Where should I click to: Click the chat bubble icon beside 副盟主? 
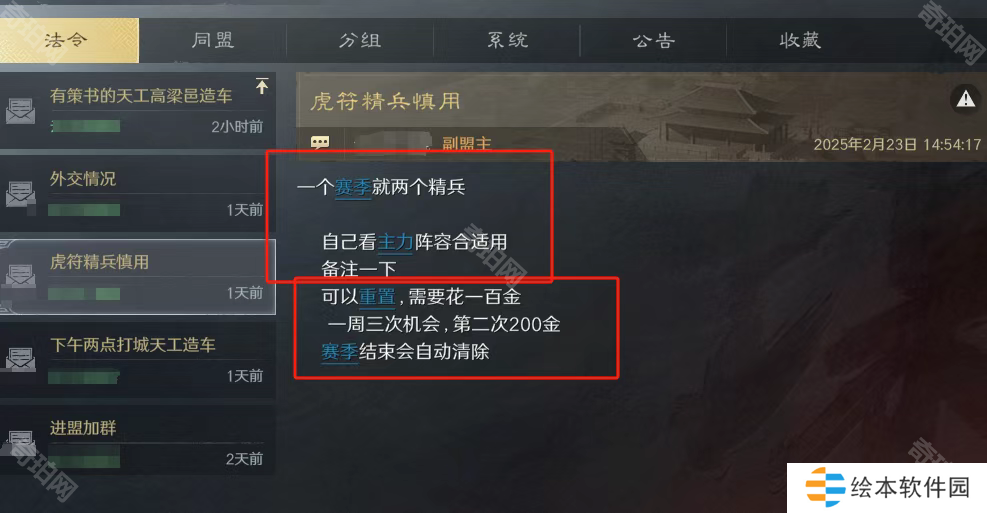[320, 143]
